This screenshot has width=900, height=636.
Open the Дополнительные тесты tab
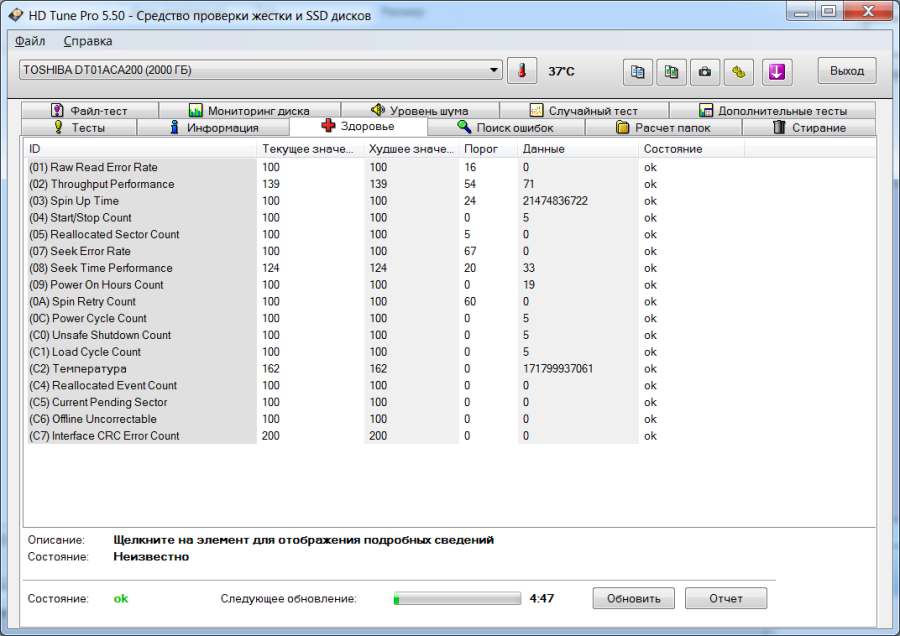(x=773, y=110)
